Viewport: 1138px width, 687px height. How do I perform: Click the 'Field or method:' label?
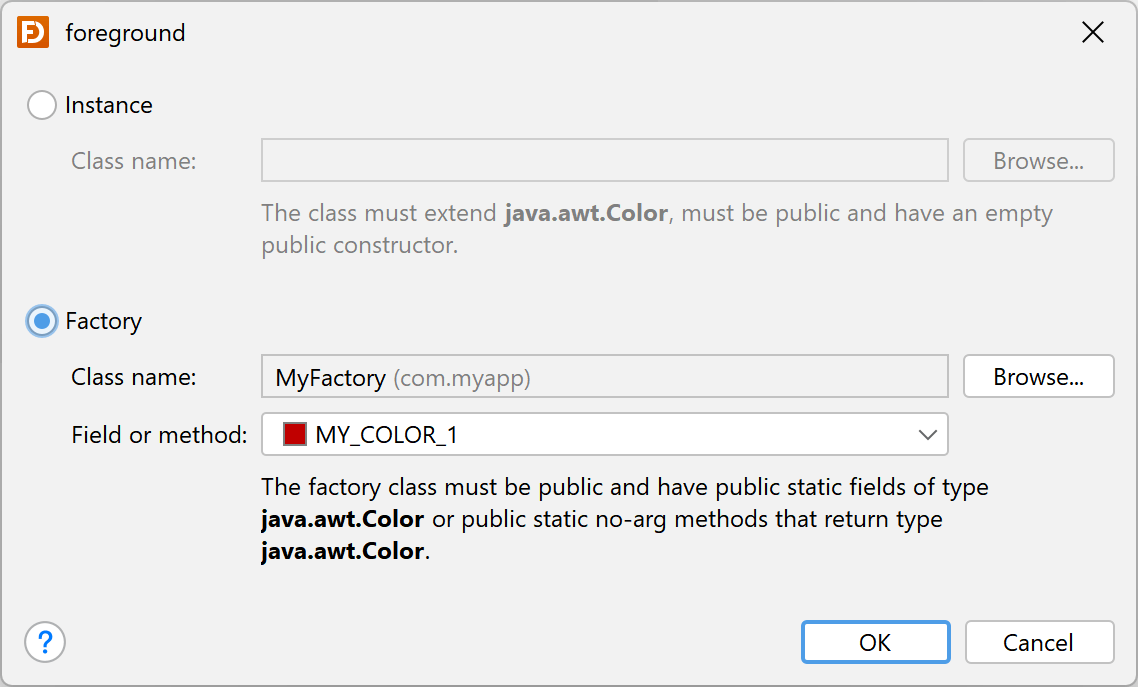pyautogui.click(x=160, y=435)
